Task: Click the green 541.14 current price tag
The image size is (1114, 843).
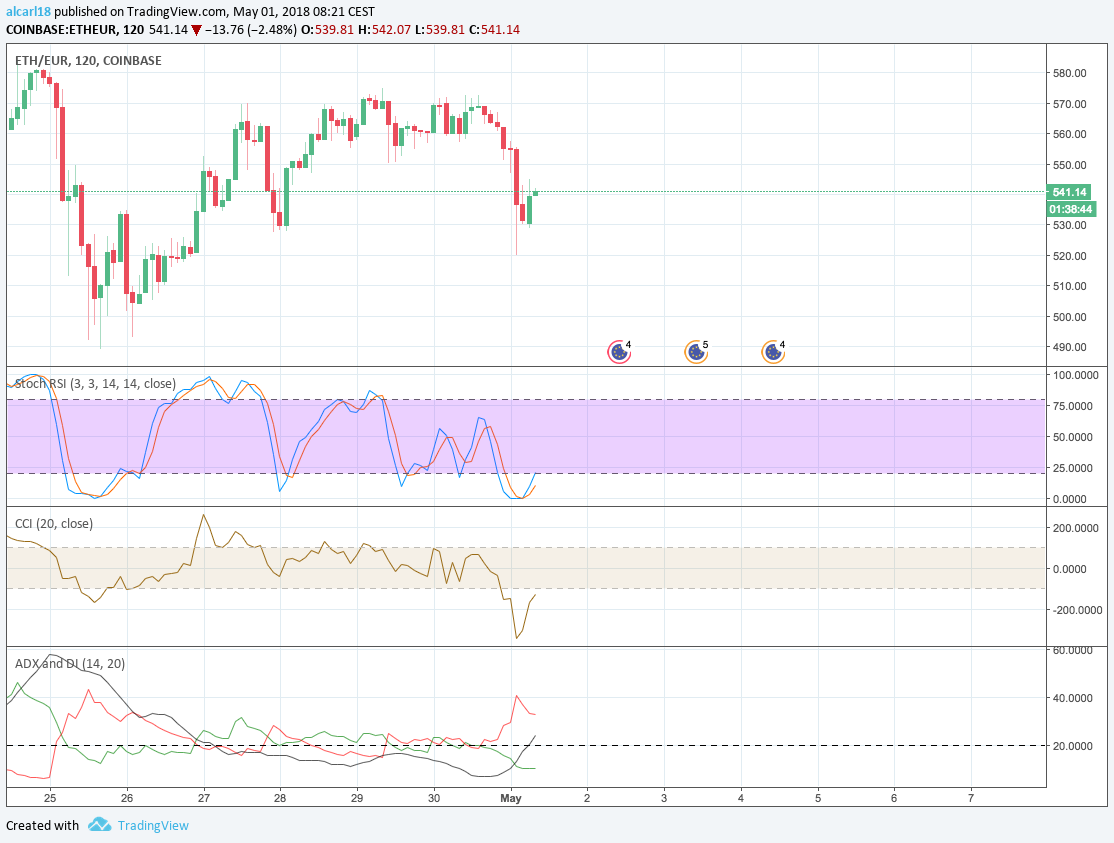Action: (x=1069, y=192)
